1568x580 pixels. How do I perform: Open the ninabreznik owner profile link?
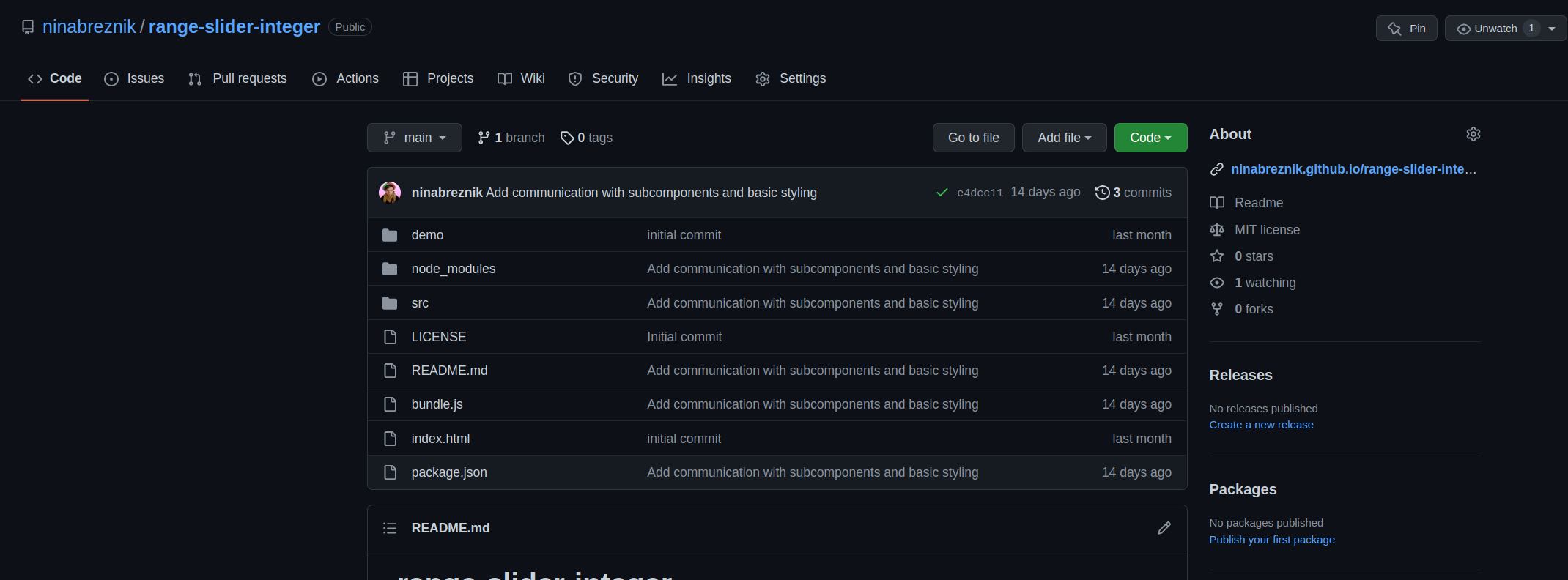89,27
